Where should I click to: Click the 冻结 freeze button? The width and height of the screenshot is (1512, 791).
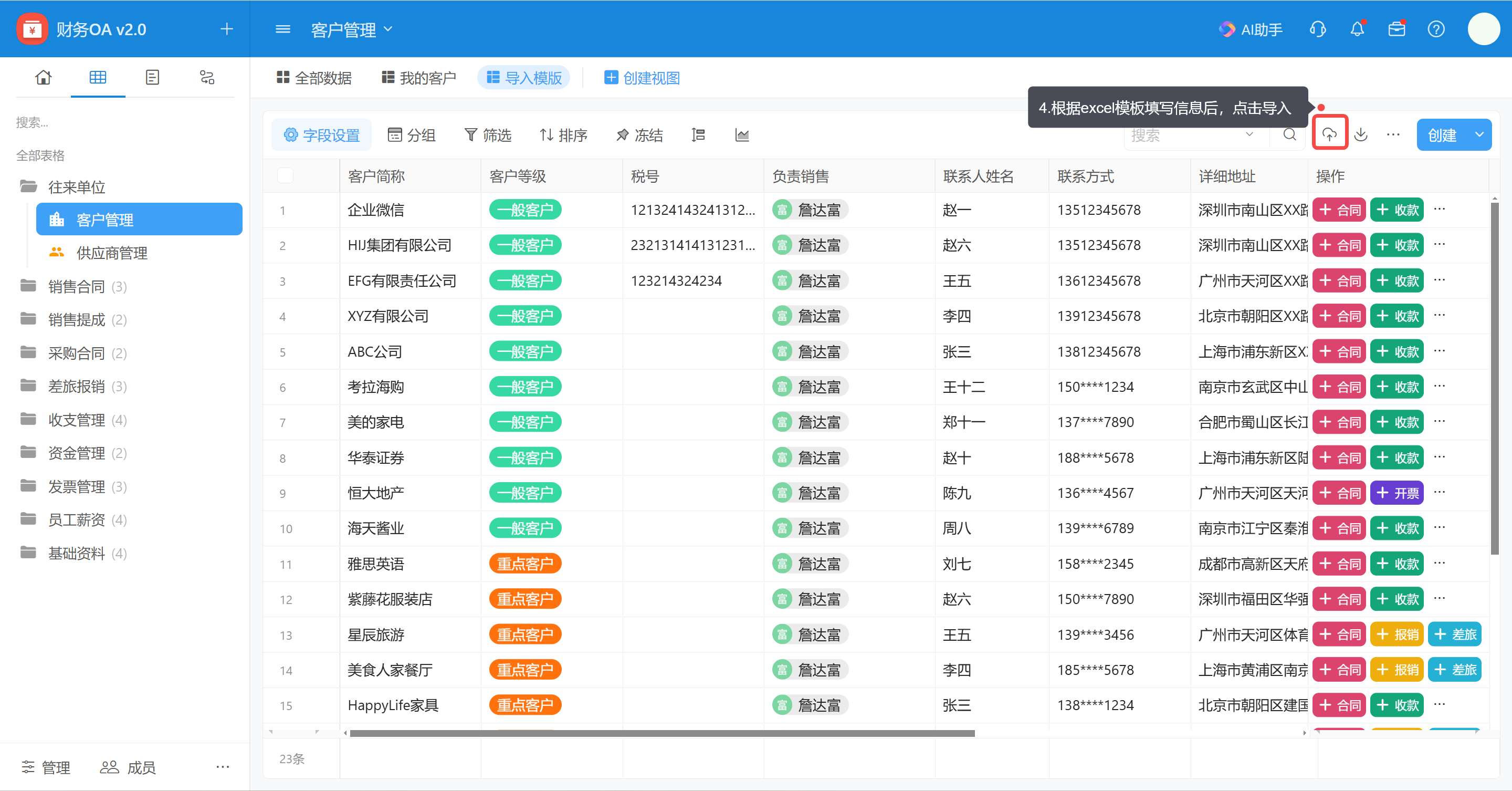(640, 135)
